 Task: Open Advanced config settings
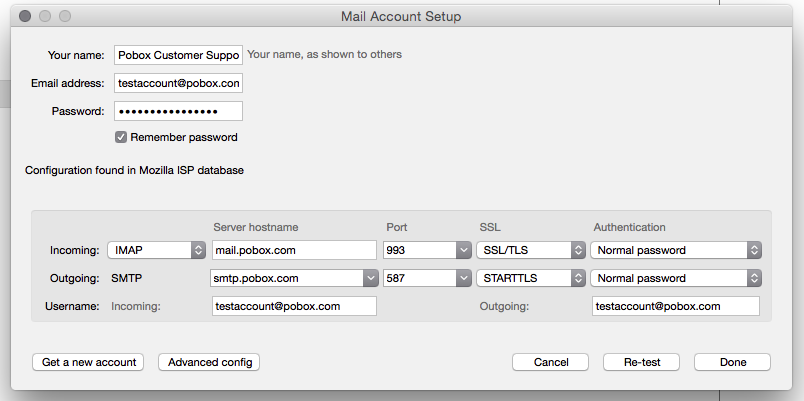pyautogui.click(x=209, y=362)
